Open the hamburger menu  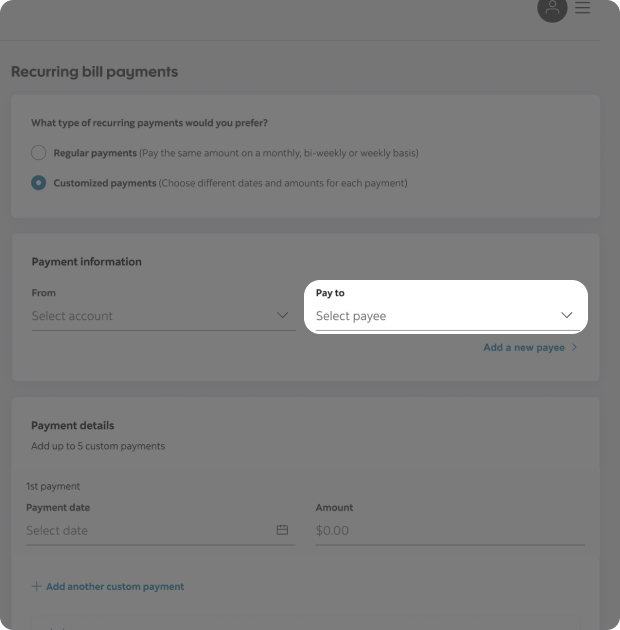[x=582, y=8]
